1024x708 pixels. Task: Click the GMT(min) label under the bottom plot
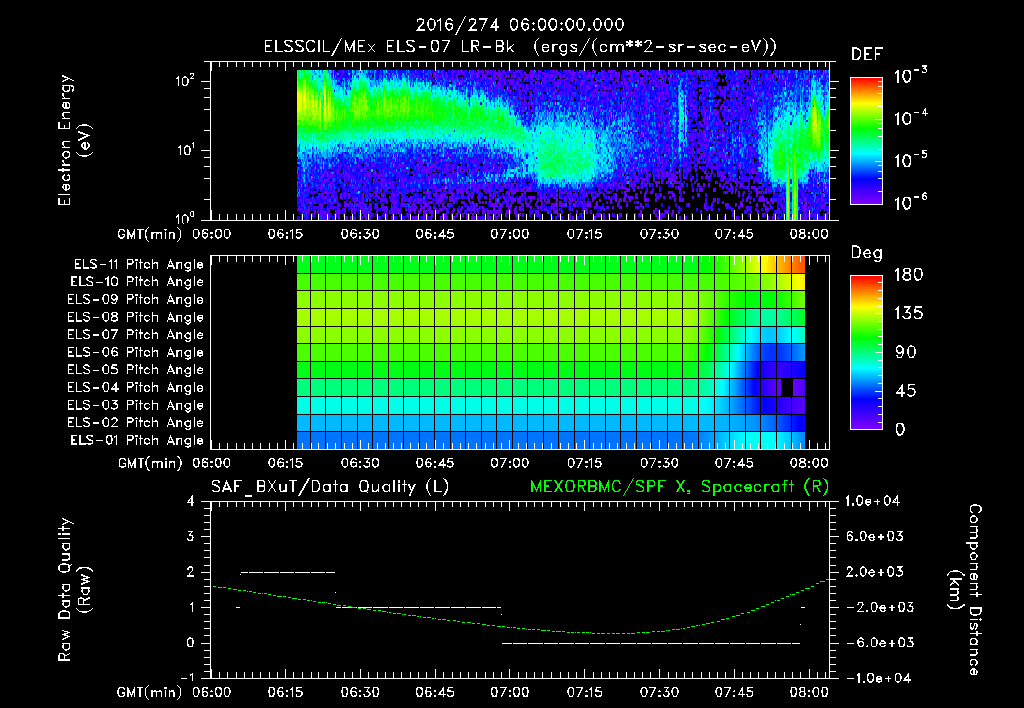coord(150,692)
